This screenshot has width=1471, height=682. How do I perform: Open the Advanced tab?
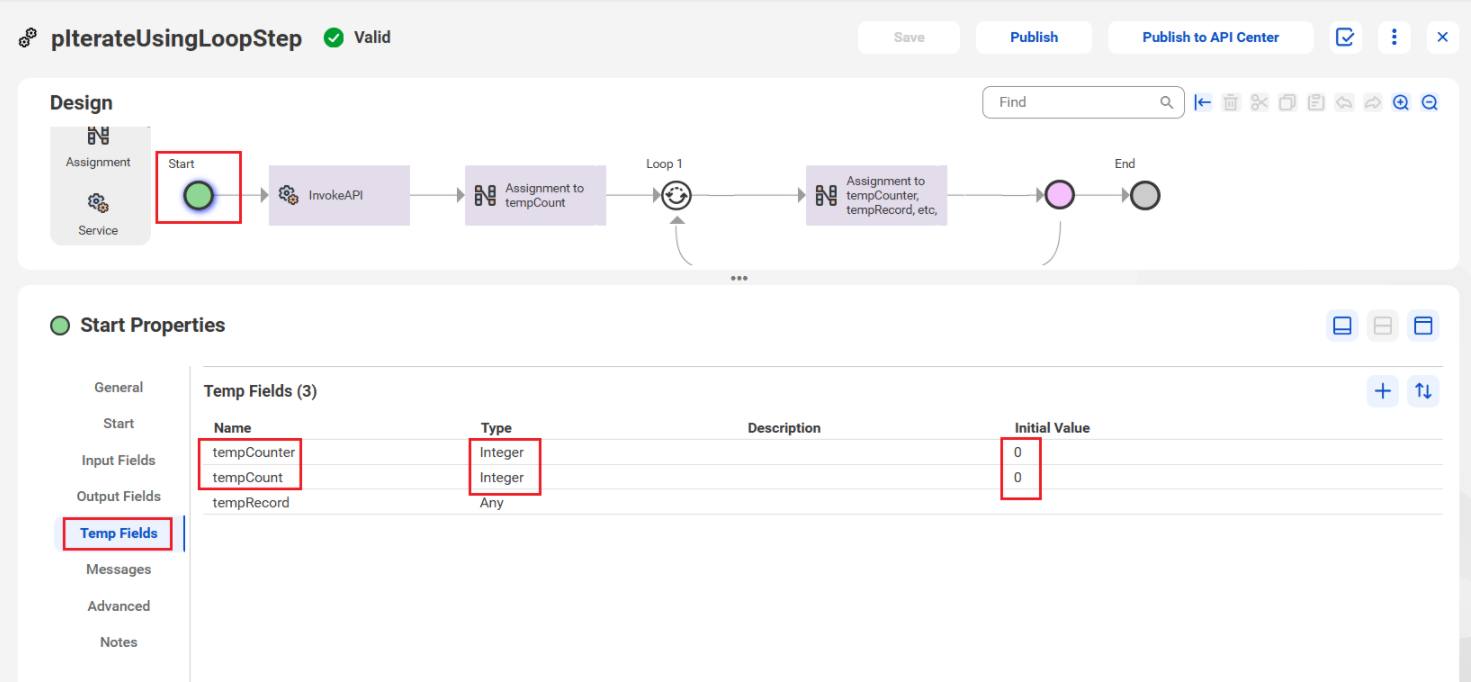119,606
